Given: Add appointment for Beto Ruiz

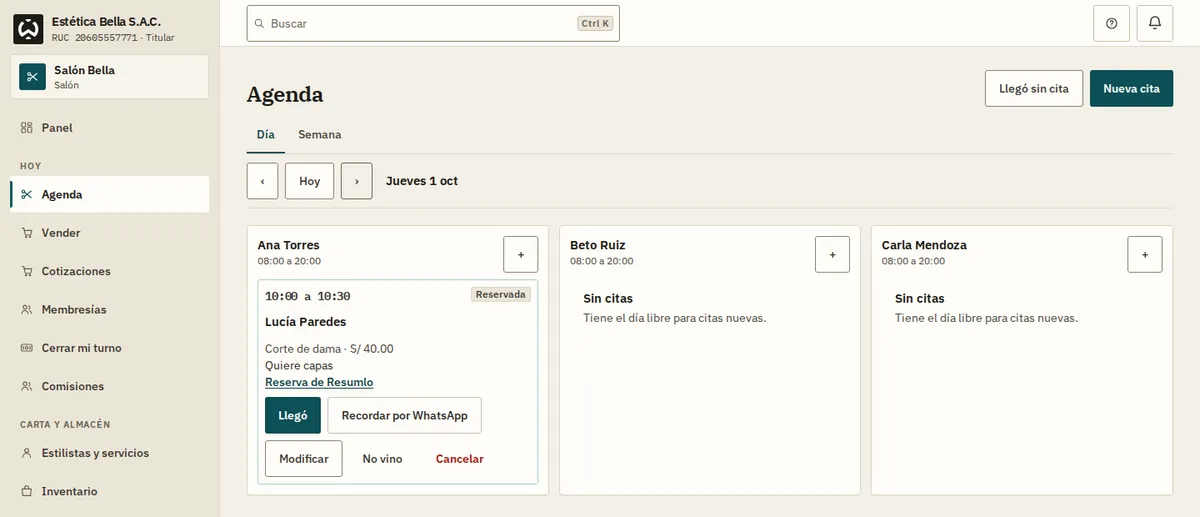Looking at the screenshot, I should click(832, 254).
